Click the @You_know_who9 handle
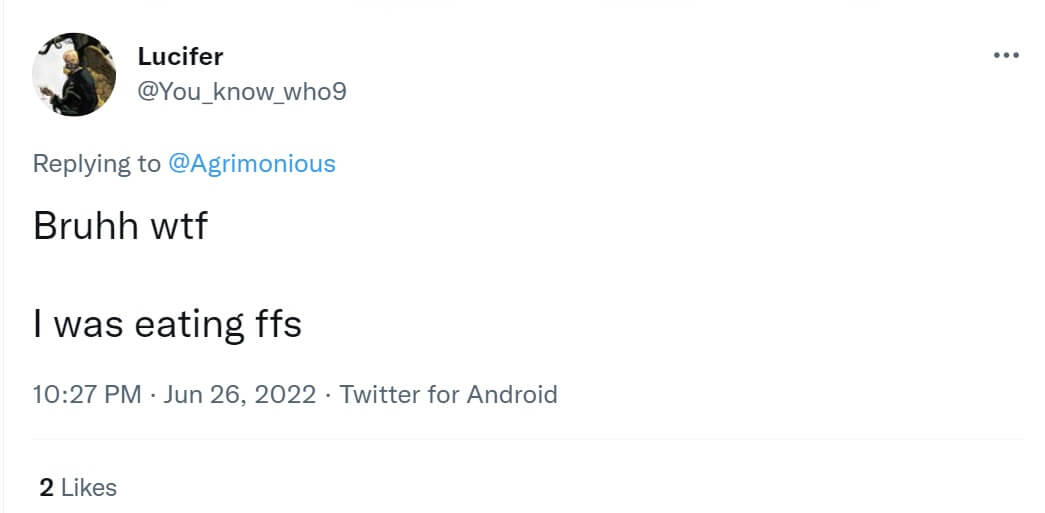Viewport: 1045px width, 513px height. (242, 92)
